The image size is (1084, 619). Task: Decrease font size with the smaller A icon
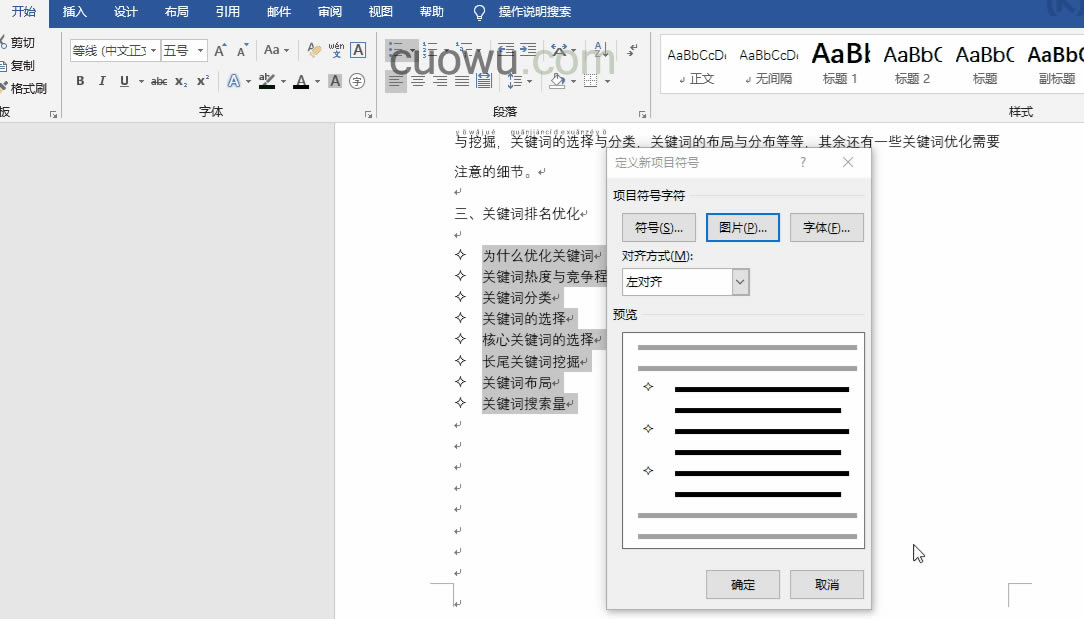tap(242, 50)
